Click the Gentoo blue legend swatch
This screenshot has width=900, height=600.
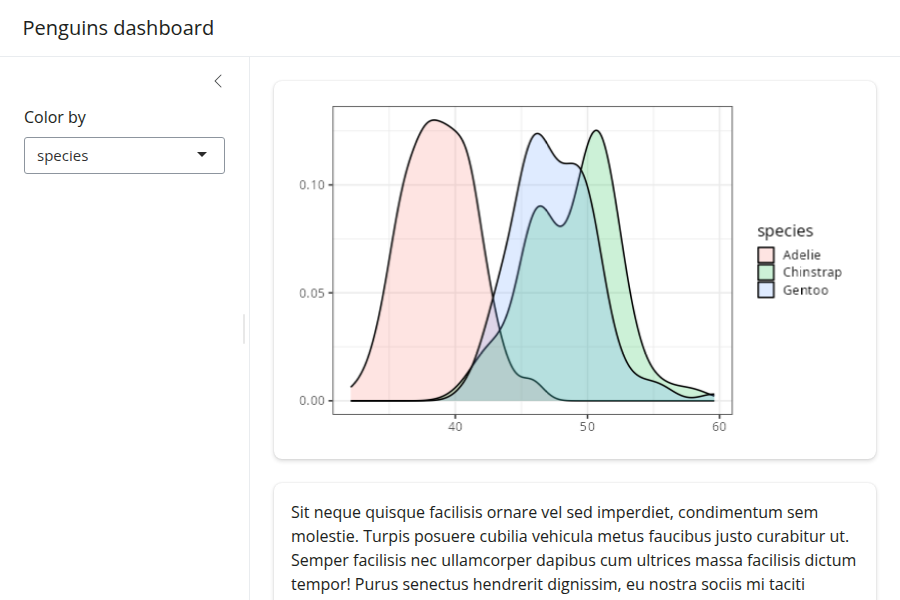pyautogui.click(x=766, y=290)
